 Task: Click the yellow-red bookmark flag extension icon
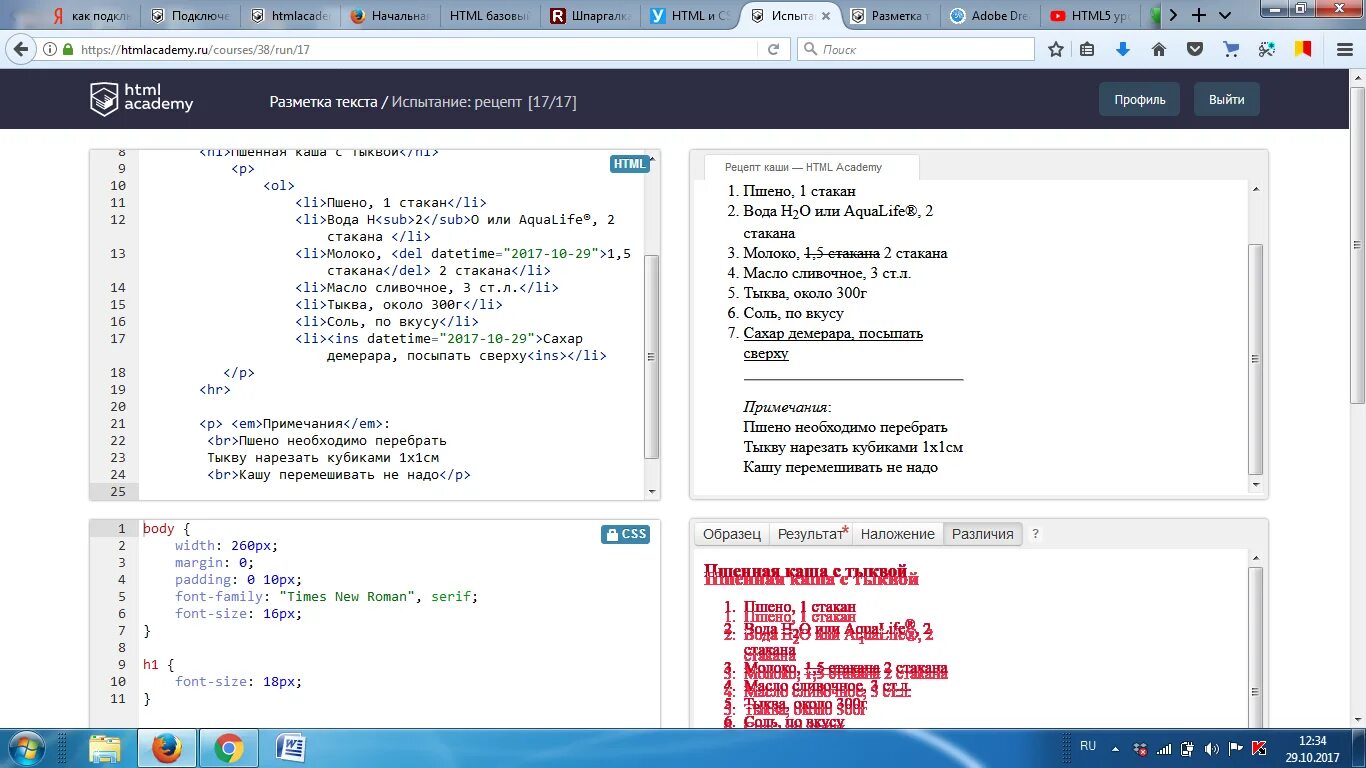tap(1302, 49)
